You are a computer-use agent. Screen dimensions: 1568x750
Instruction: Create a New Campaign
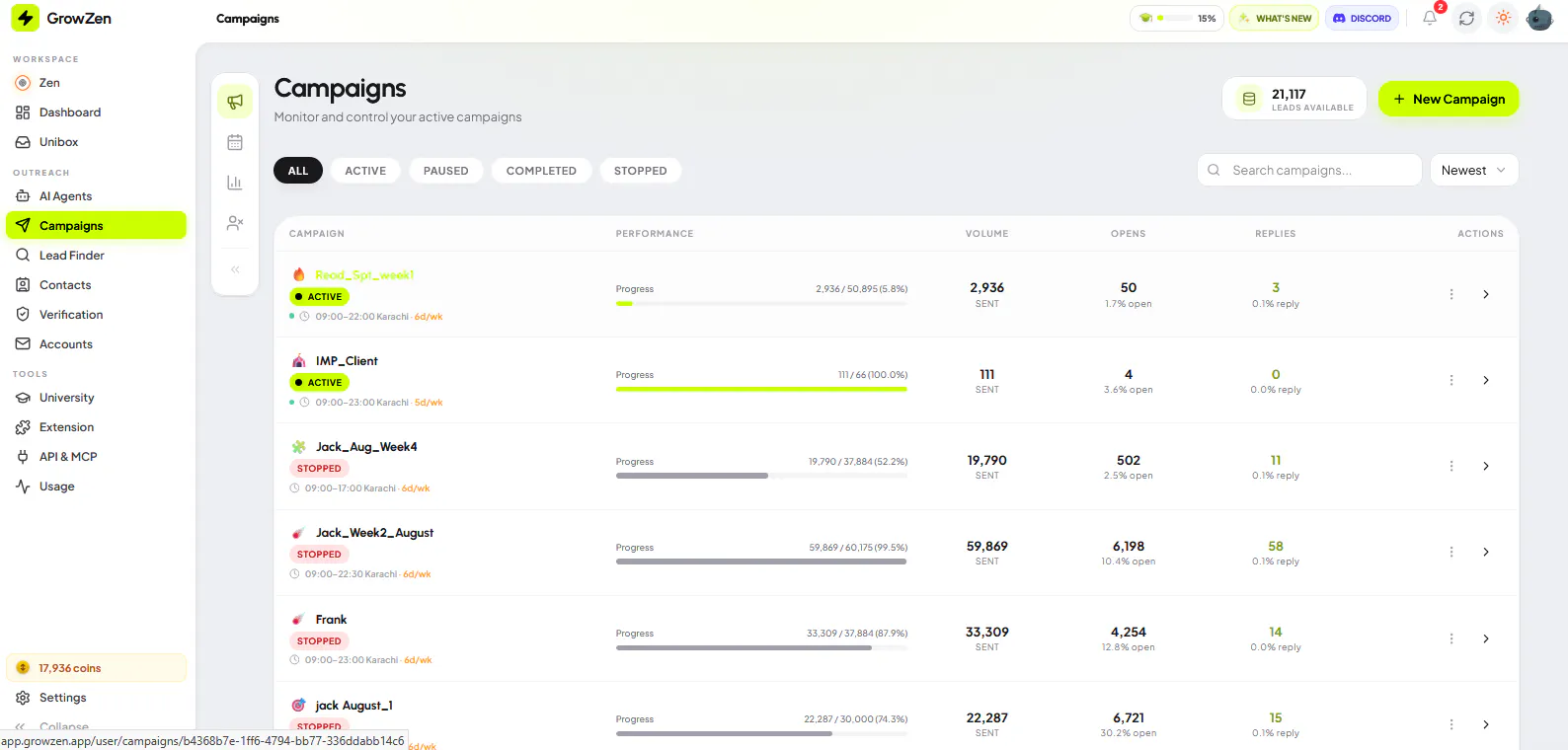pos(1449,99)
